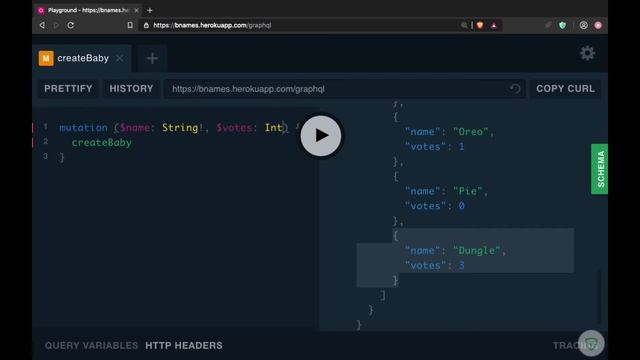Viewport: 640px width, 360px height.
Task: Close the createBaby tab
Action: click(120, 58)
